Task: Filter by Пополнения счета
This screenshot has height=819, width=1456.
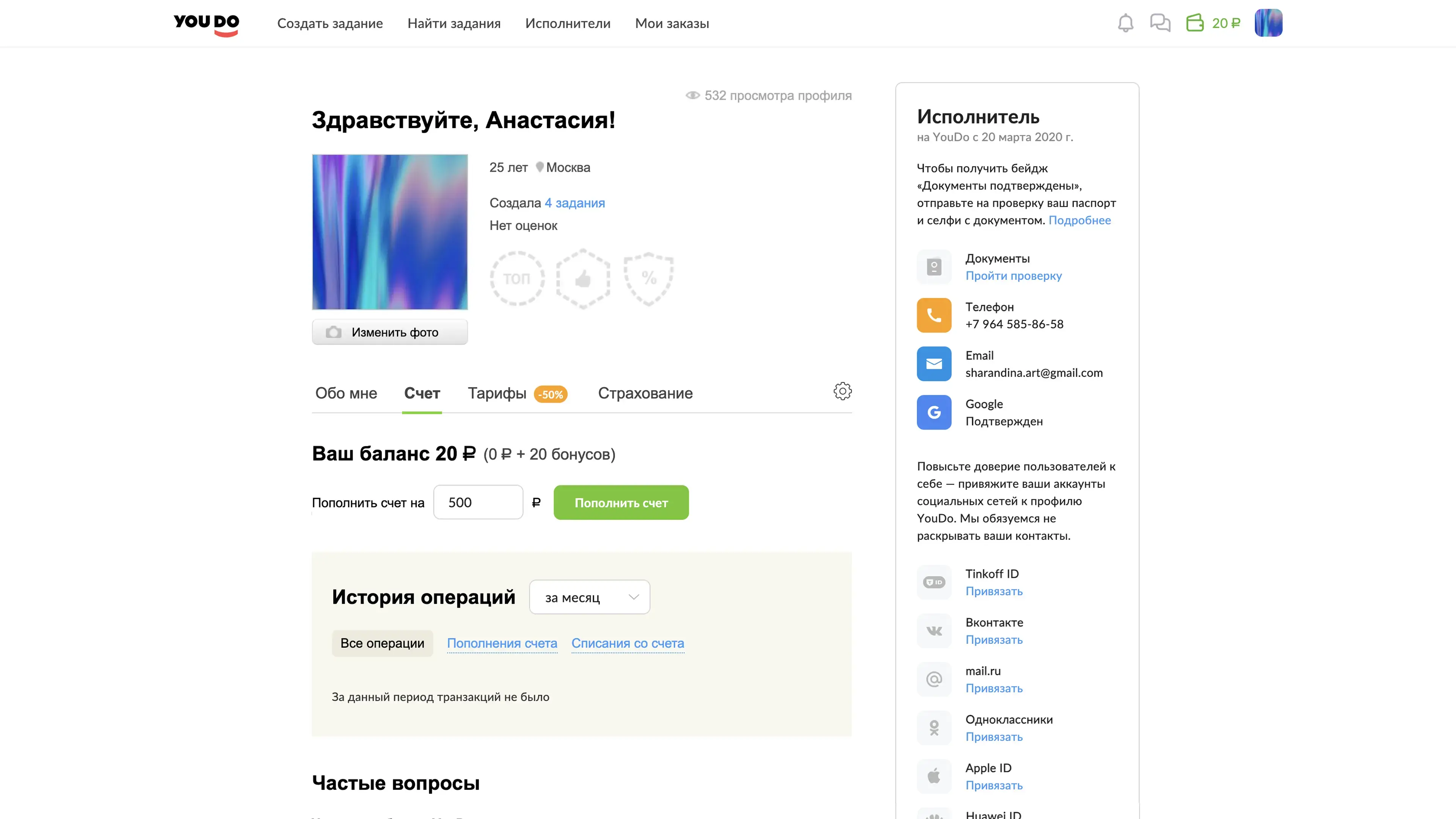Action: 502,643
